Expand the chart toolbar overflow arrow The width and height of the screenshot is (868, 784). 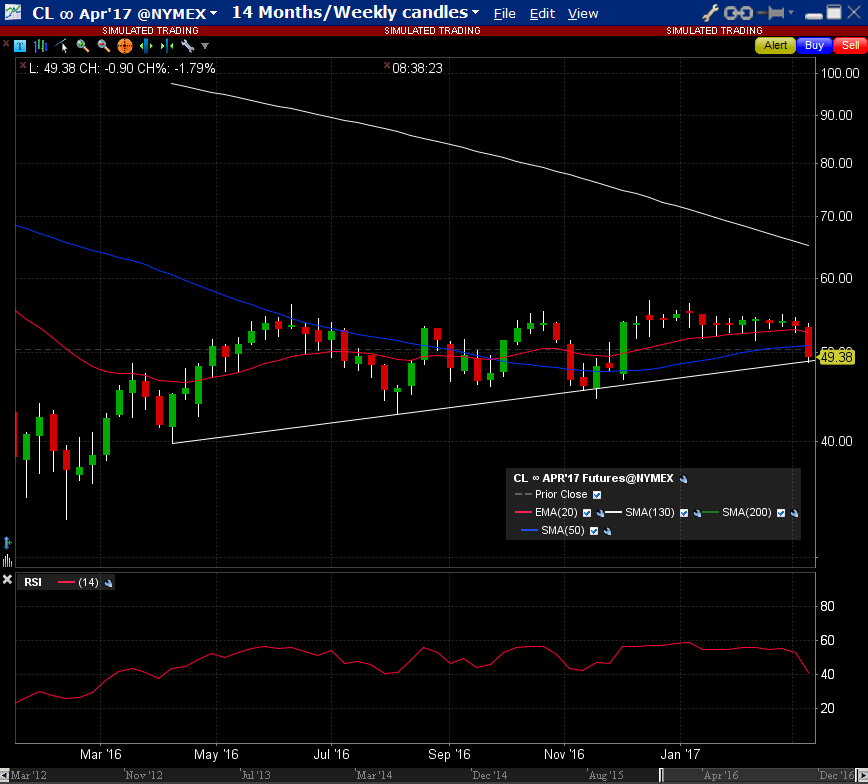click(x=205, y=46)
